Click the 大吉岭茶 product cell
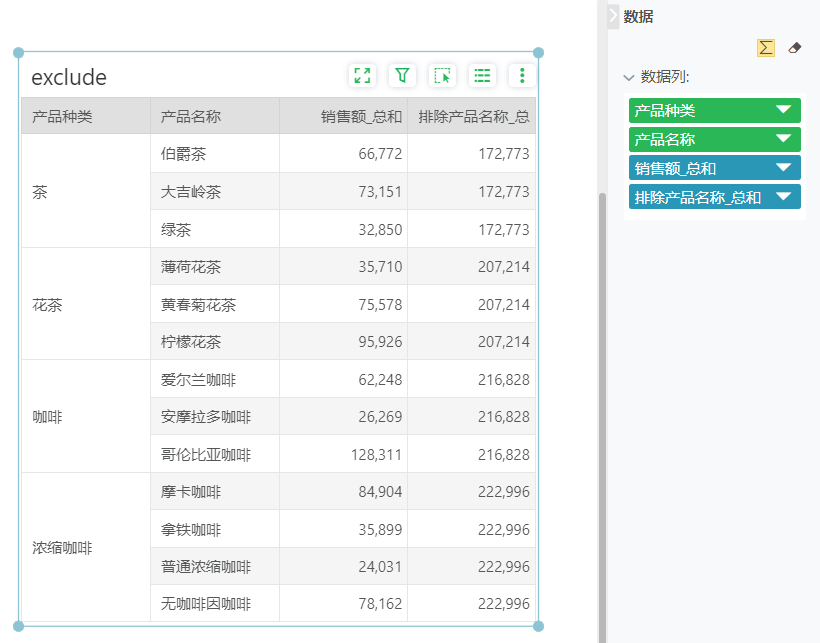This screenshot has width=820, height=643. (x=214, y=191)
